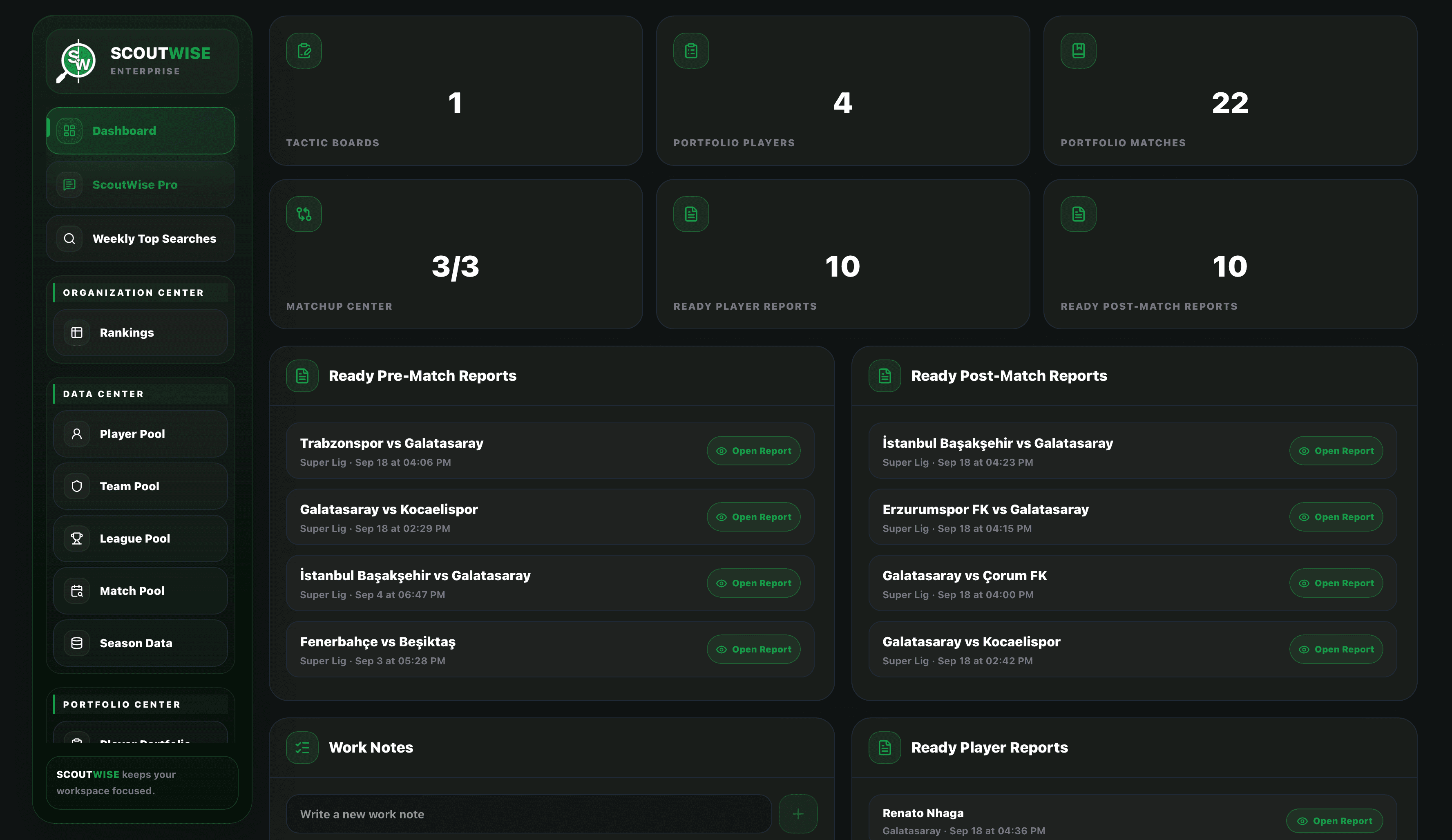Click the Tactic Boards clipboard-pen icon
The width and height of the screenshot is (1452, 840).
pos(304,51)
